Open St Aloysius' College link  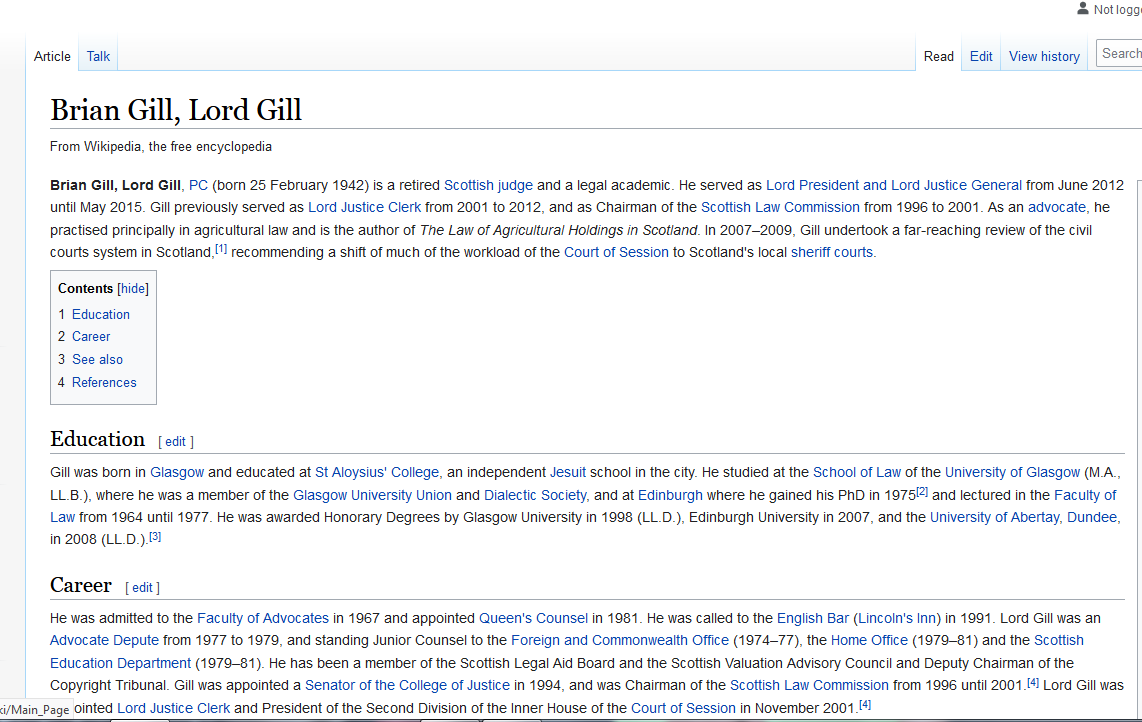pyautogui.click(x=377, y=472)
